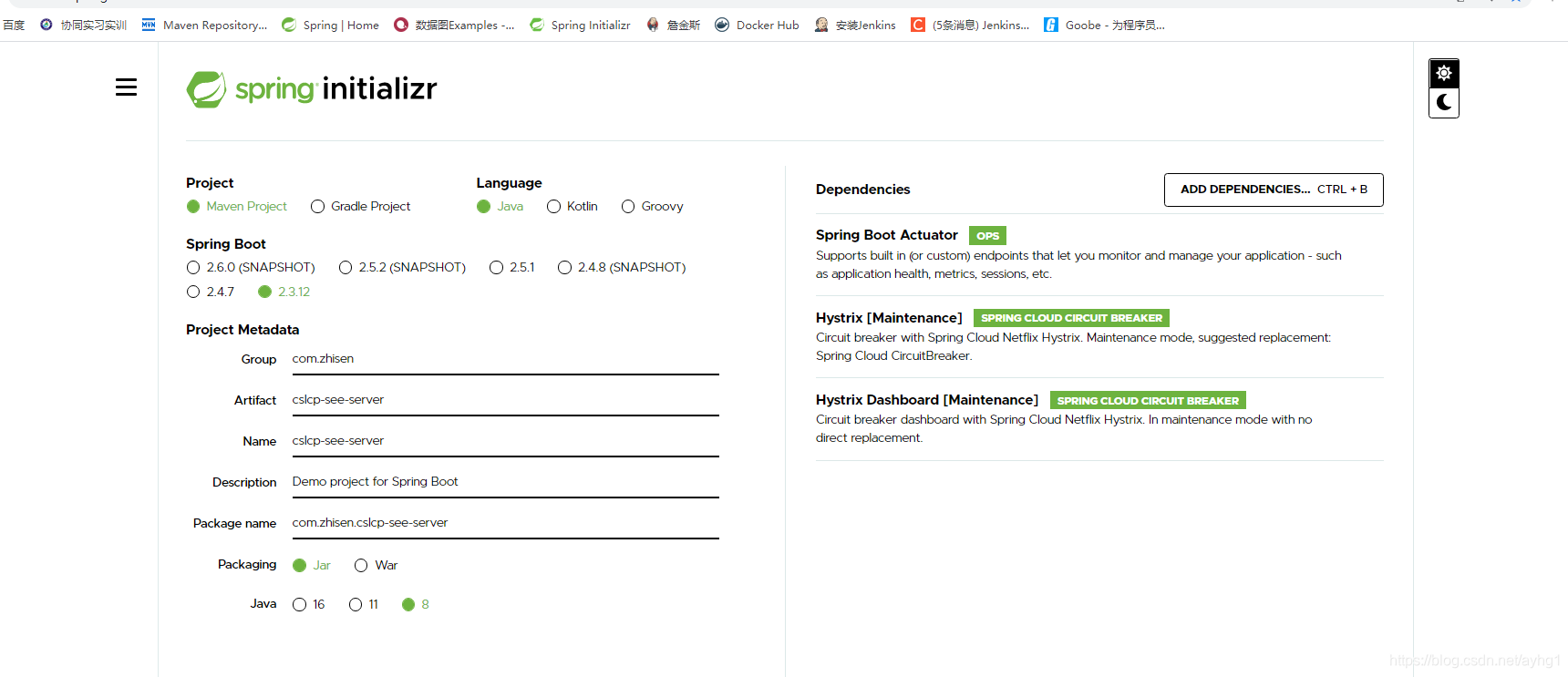Open 安装Jenkins bookmark
Image resolution: width=1568 pixels, height=677 pixels.
click(855, 26)
